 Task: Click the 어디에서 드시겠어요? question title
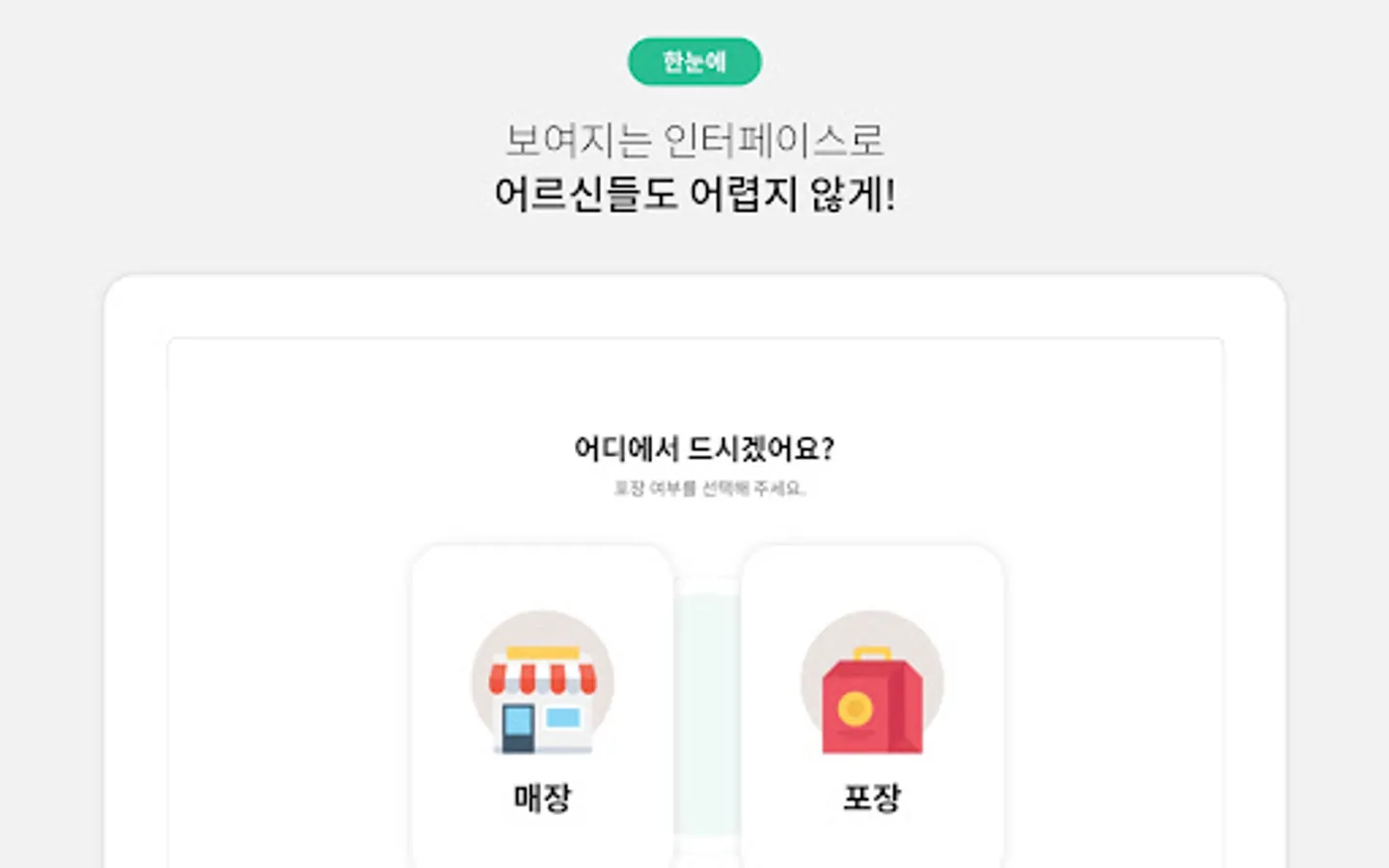pyautogui.click(x=704, y=448)
